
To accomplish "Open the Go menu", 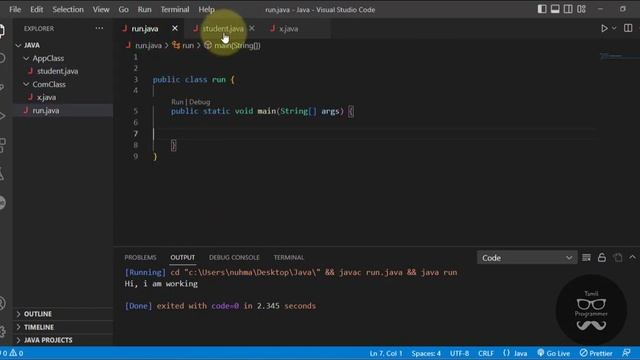I will pos(123,9).
